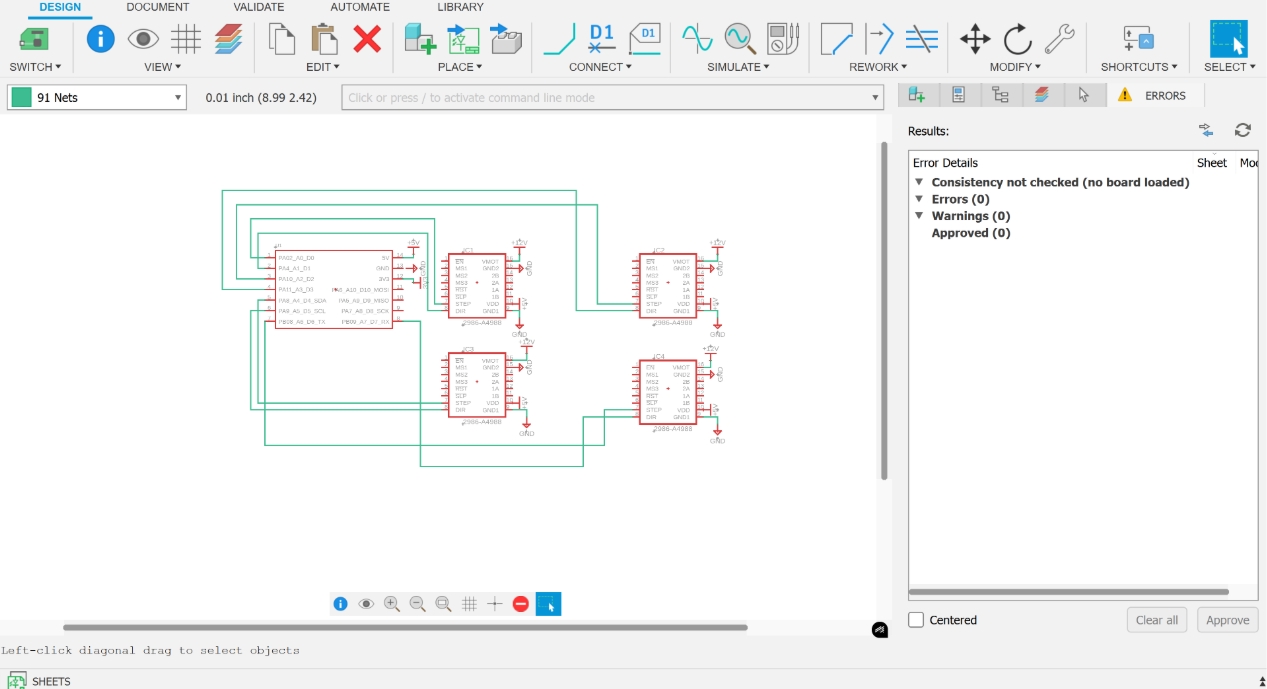The image size is (1267, 689).
Task: Open the SWITCH dropdown menu
Action: pos(35,67)
